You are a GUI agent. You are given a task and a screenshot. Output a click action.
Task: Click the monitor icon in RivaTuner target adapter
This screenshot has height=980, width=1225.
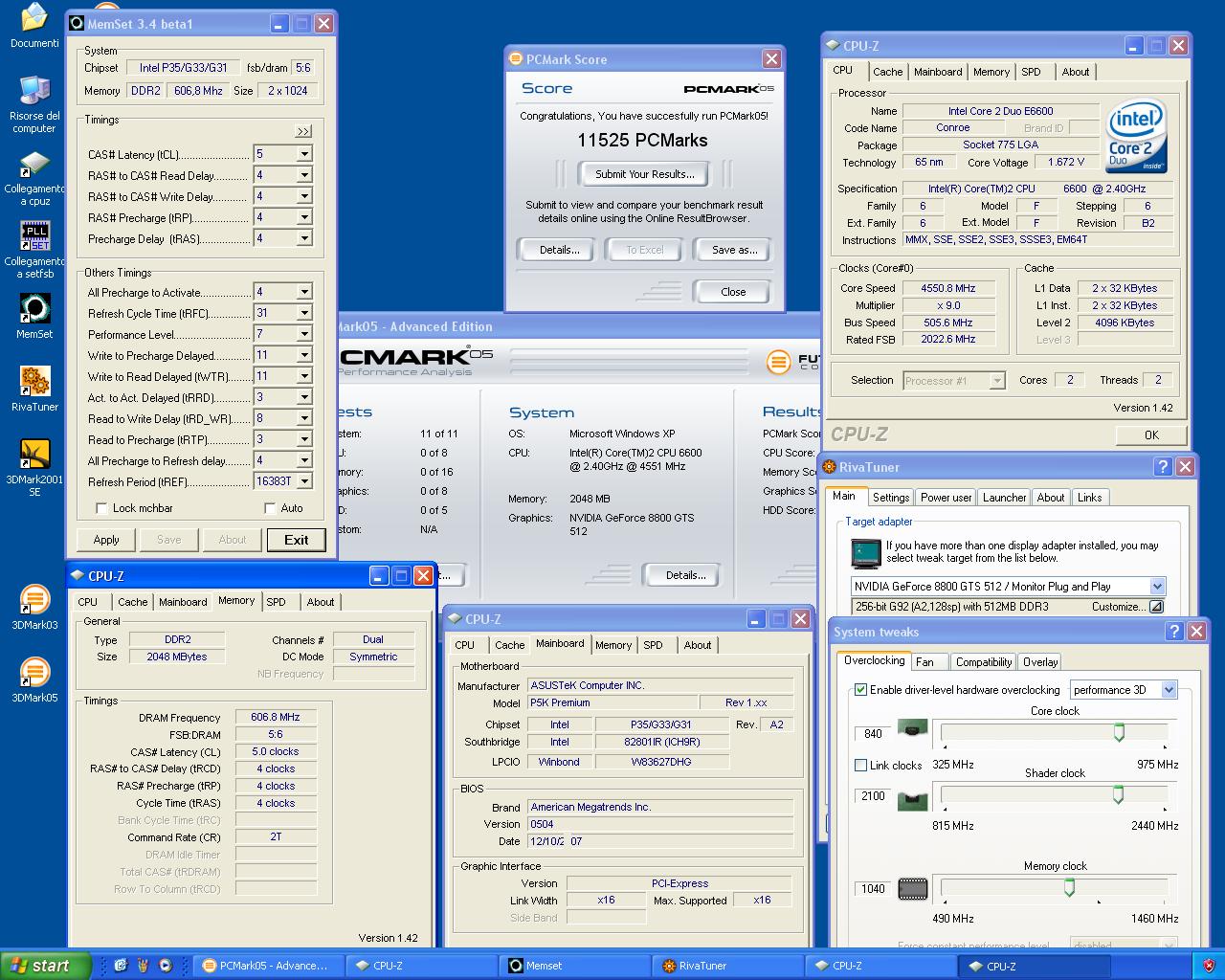pos(865,553)
